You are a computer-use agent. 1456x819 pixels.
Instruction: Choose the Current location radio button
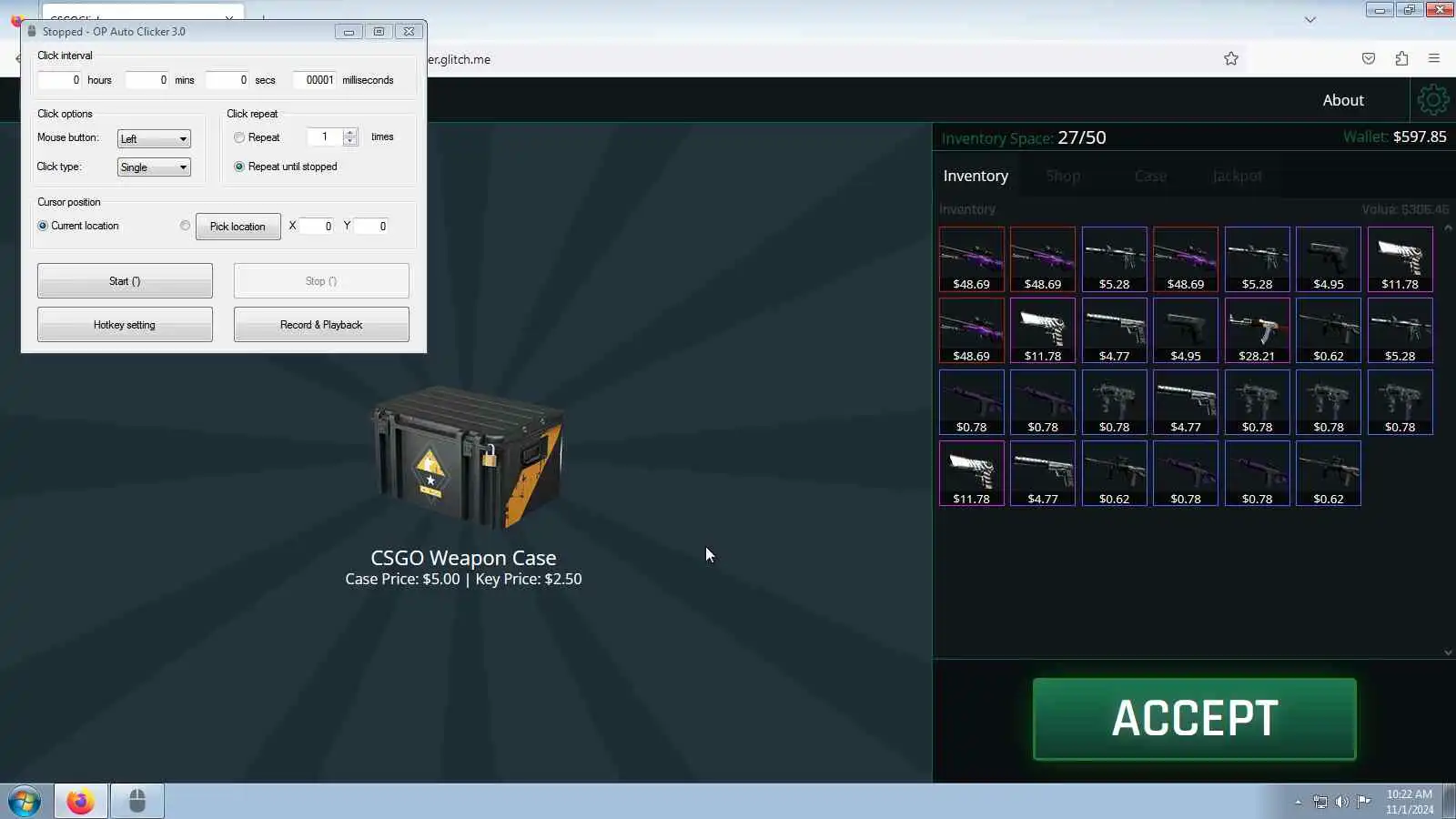[43, 226]
